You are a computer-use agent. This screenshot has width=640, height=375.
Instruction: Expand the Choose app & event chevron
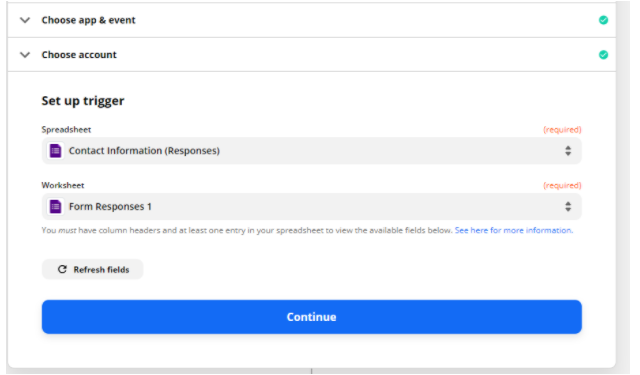25,20
